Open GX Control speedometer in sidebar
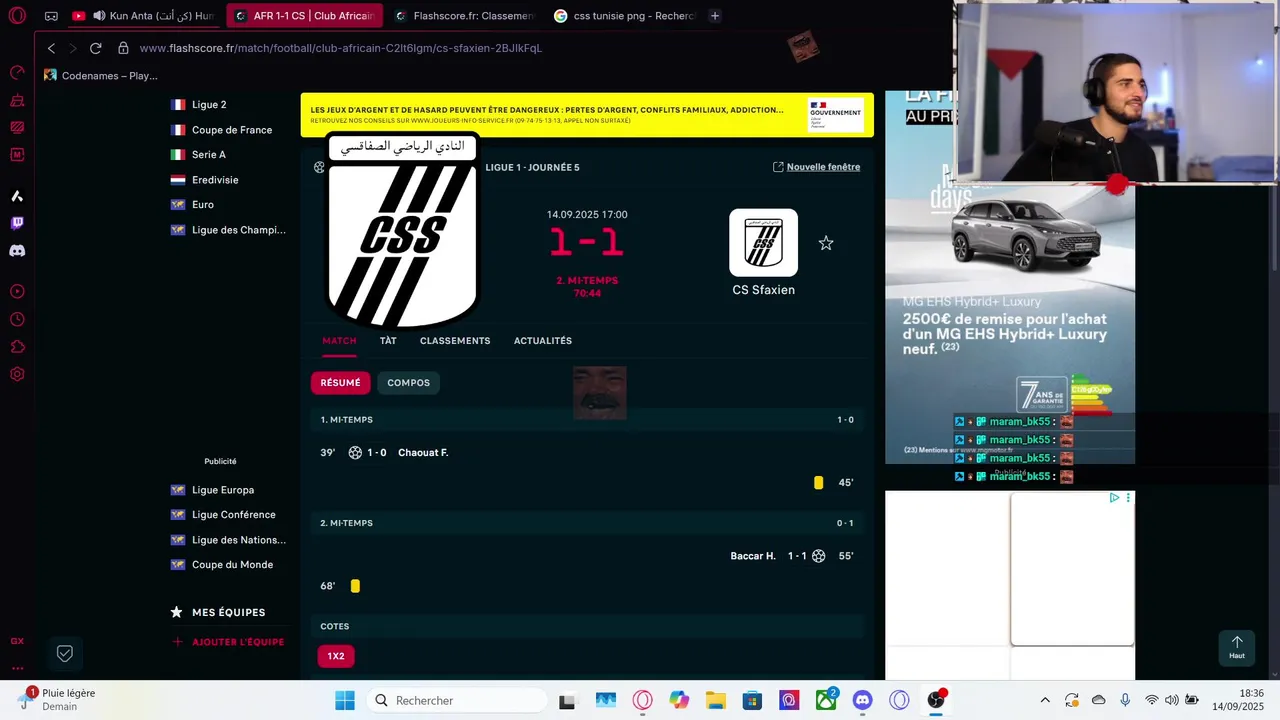 (x=17, y=72)
